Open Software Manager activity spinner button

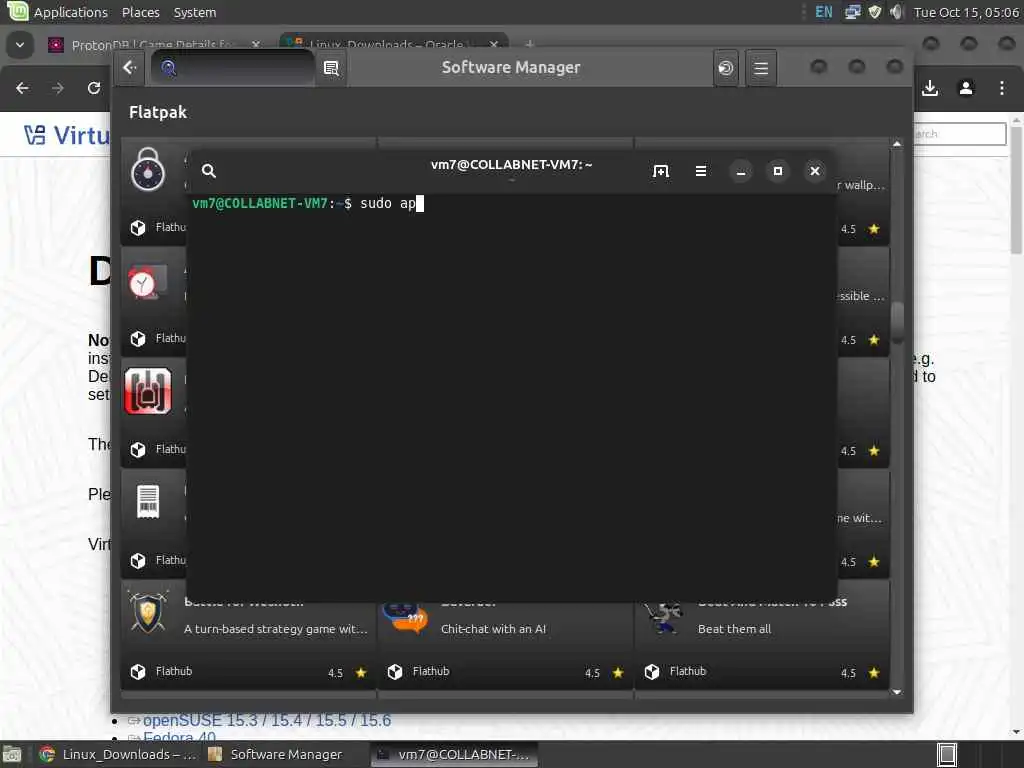coord(726,68)
